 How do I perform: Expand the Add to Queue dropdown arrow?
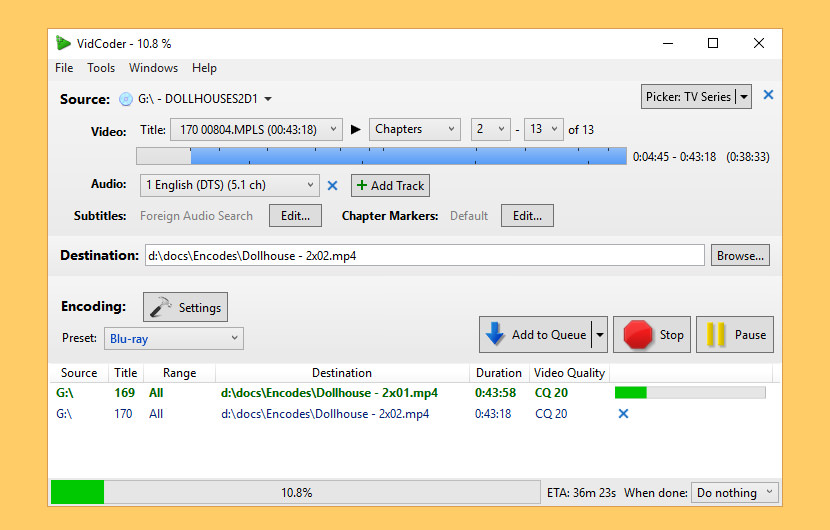(x=600, y=335)
